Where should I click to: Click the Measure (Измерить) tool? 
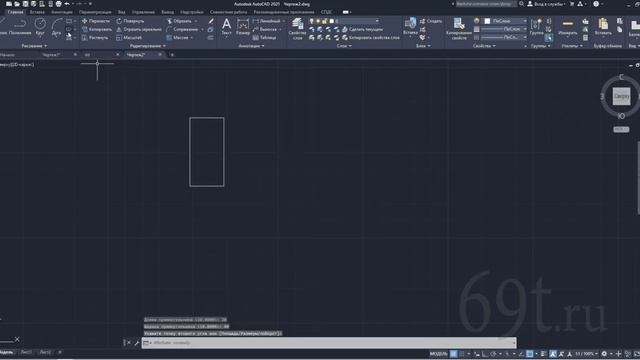(567, 27)
